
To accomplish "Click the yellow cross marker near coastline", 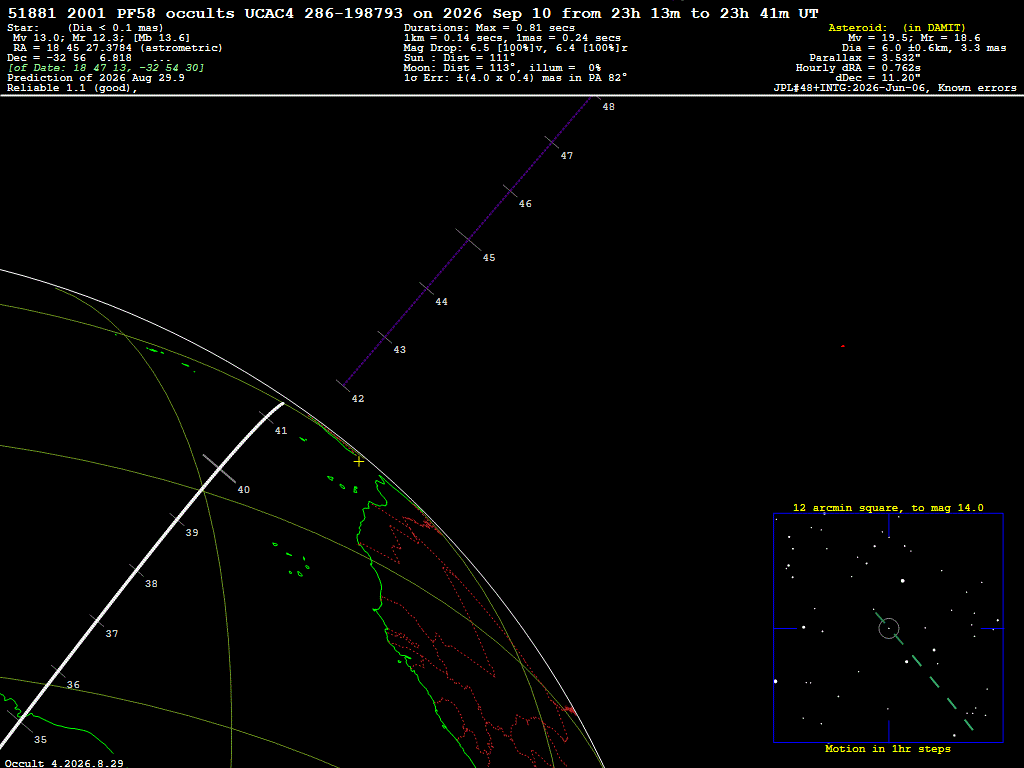I will click(x=359, y=462).
